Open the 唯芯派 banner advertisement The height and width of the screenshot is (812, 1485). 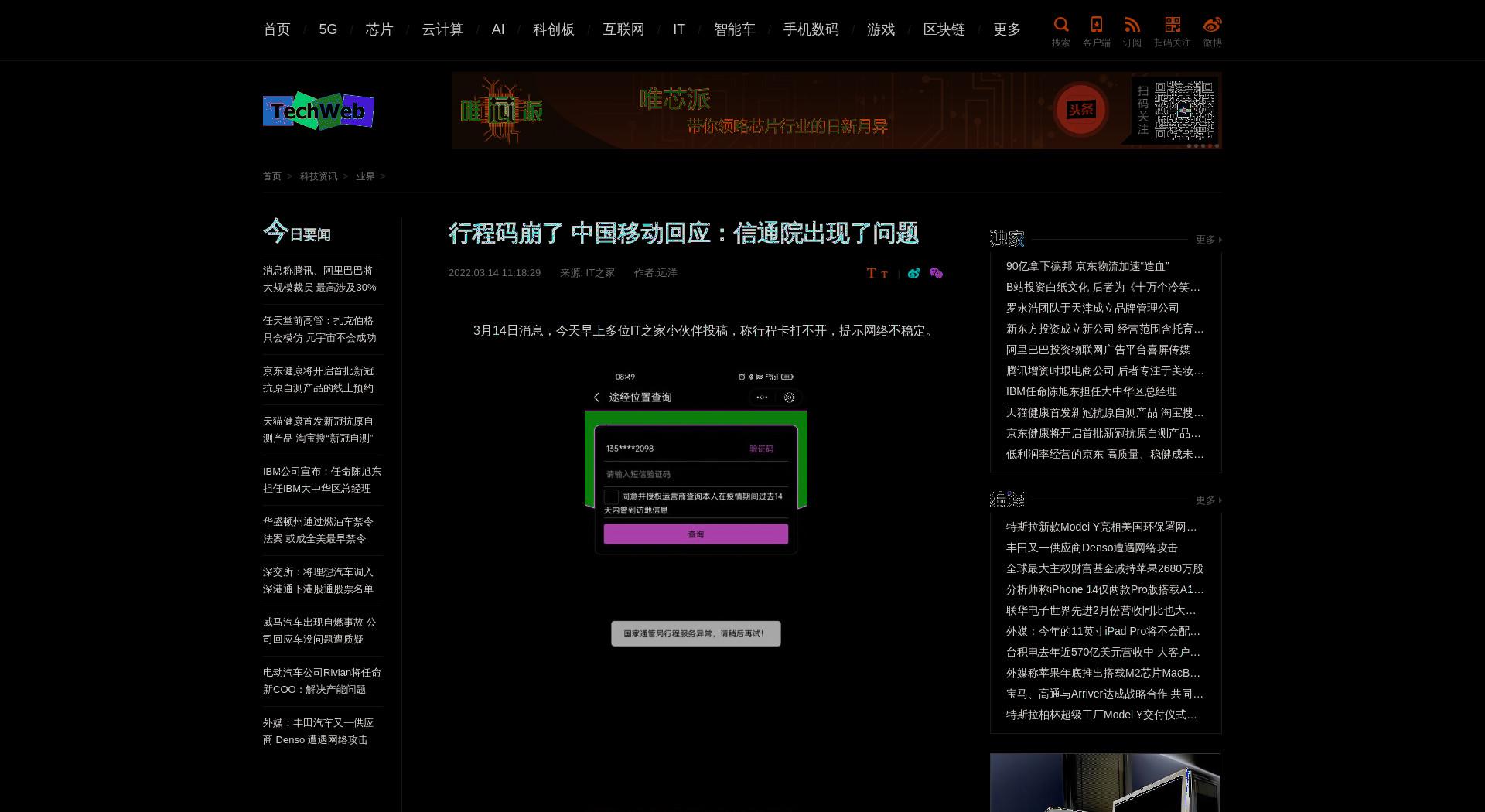pos(836,111)
